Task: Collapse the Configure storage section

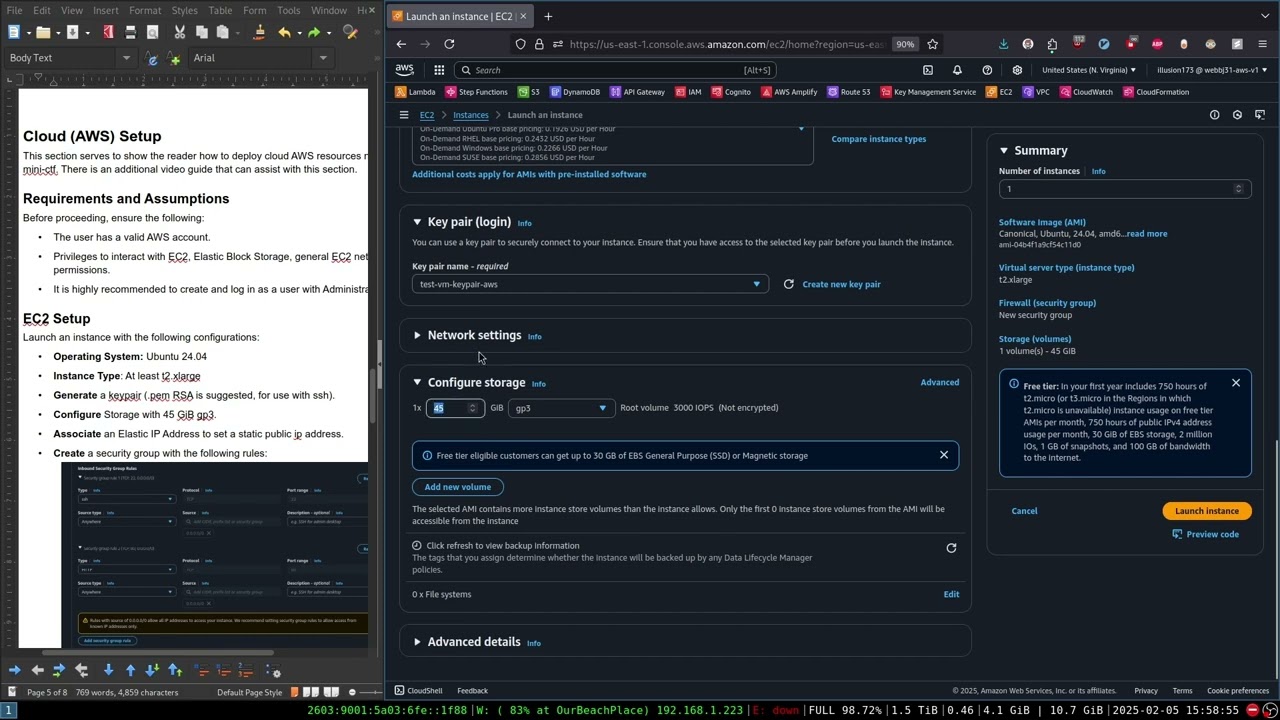Action: [417, 382]
